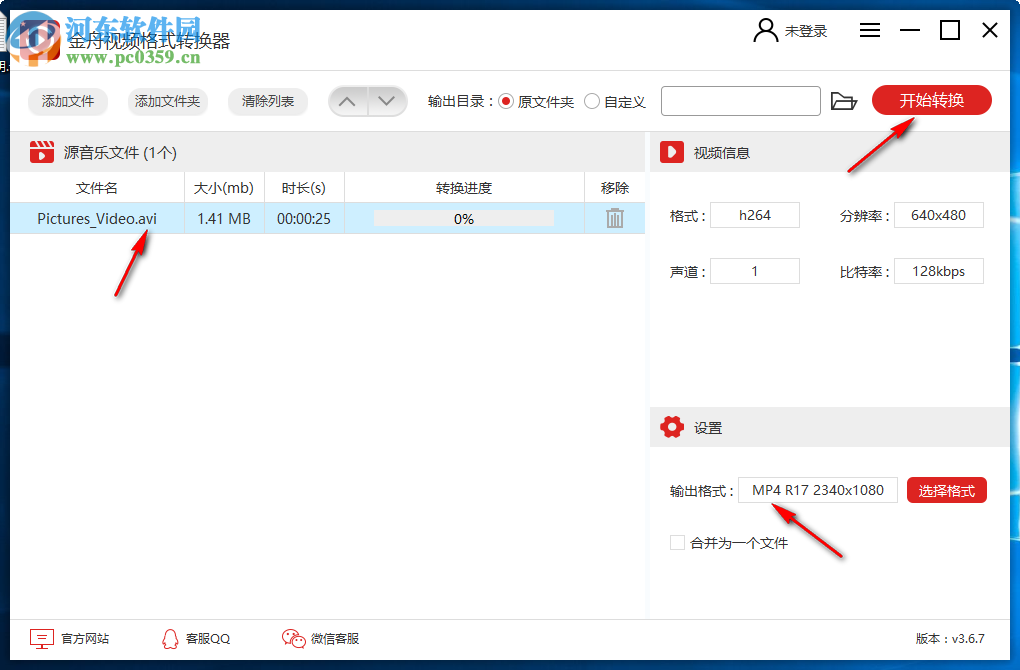Click the 0% conversion progress bar
Screen dimensions: 1020x670
(462, 218)
